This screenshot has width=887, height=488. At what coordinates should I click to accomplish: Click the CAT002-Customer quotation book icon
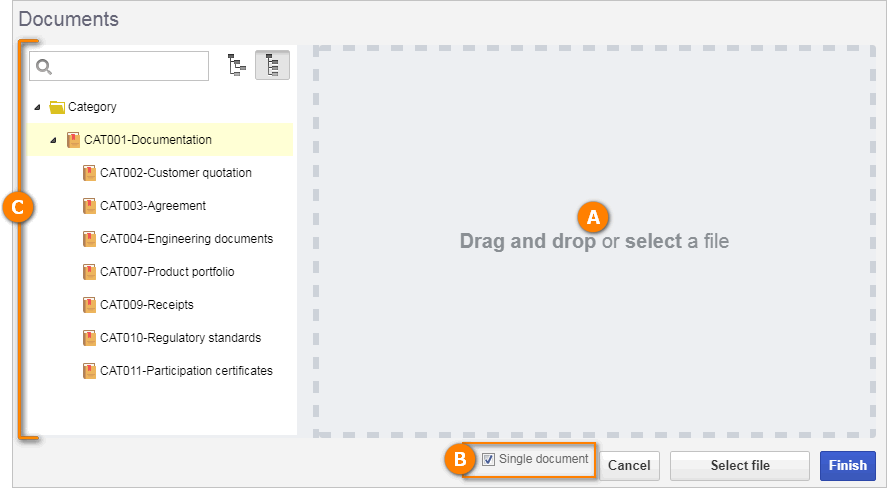pyautogui.click(x=89, y=173)
